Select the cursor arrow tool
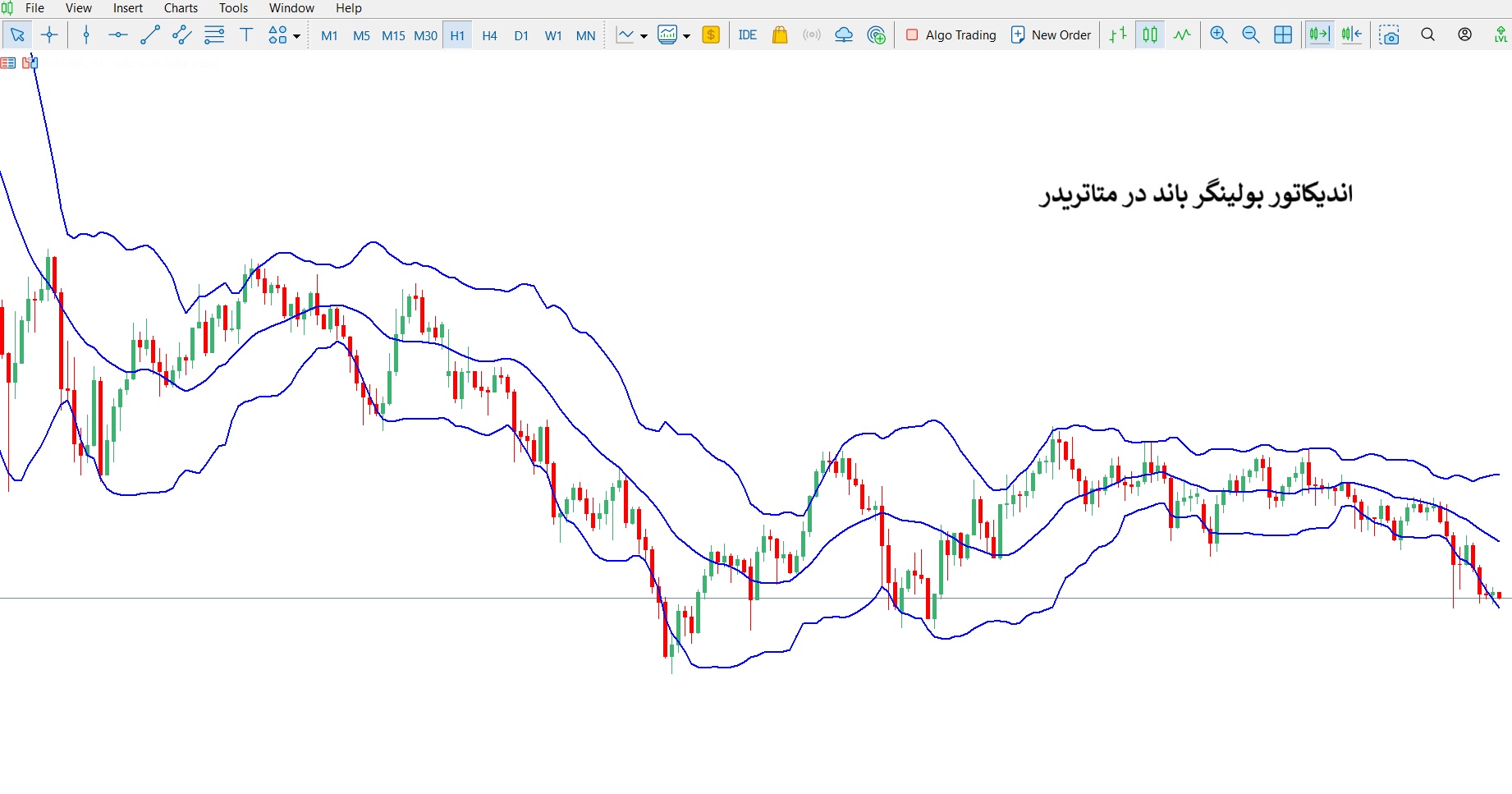Image resolution: width=1512 pixels, height=794 pixels. point(17,35)
